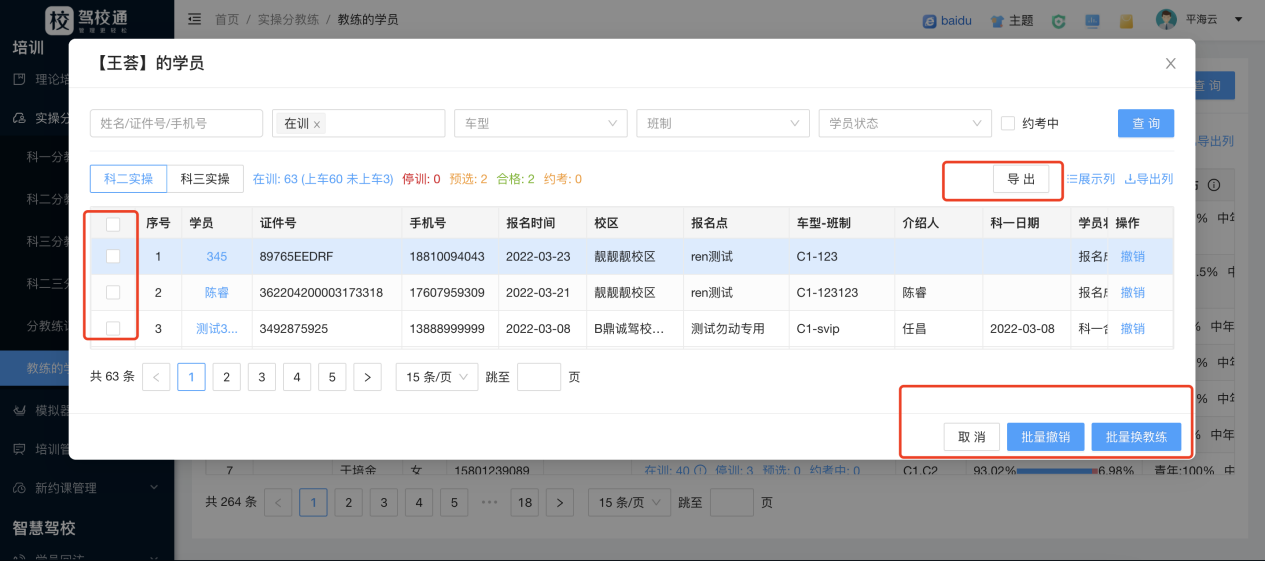
Task: Enable the 约考中 checkbox filter
Action: tap(1008, 123)
